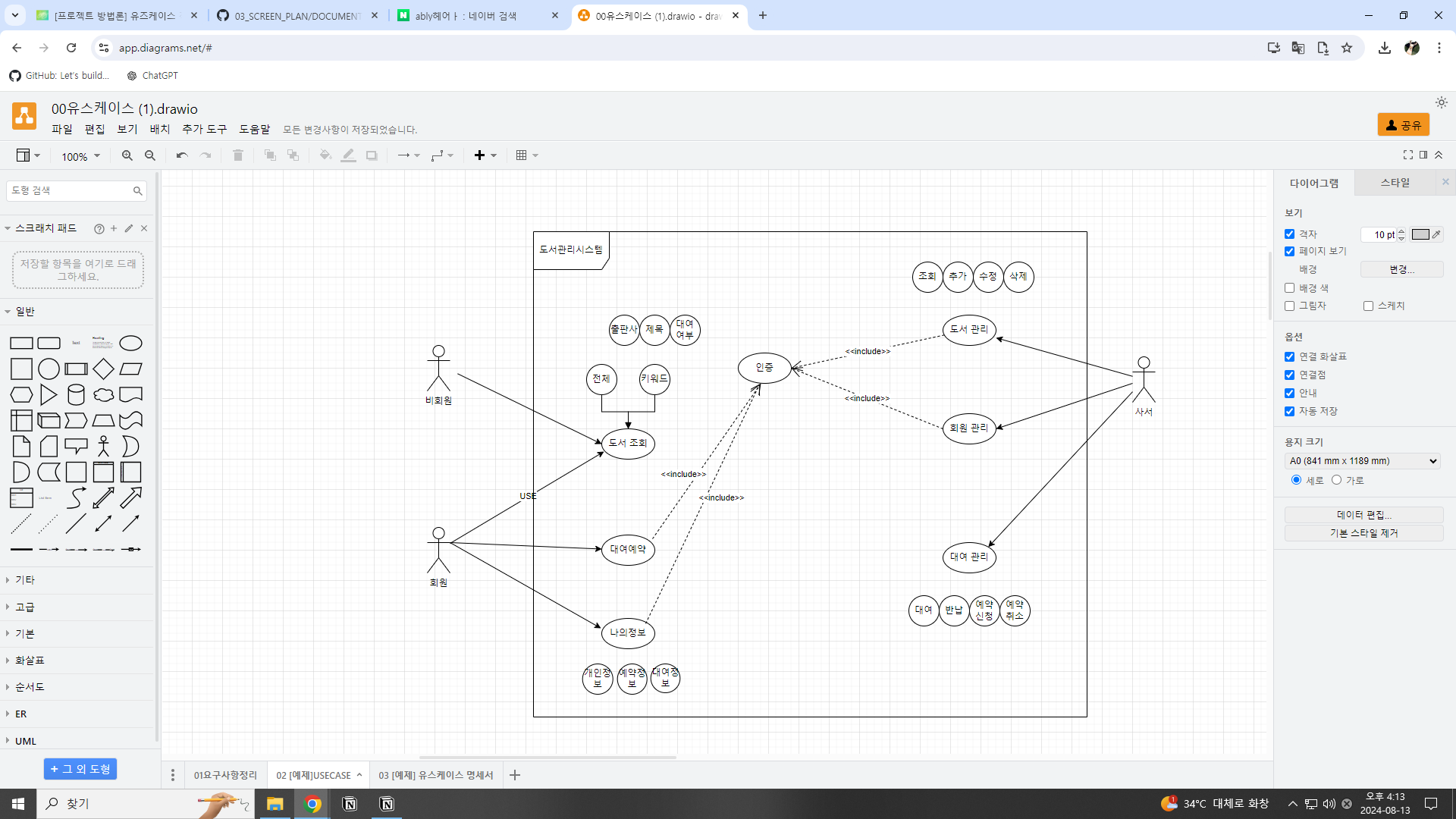The height and width of the screenshot is (819, 1456).
Task: Select the diamond shape in the palette
Action: (103, 369)
